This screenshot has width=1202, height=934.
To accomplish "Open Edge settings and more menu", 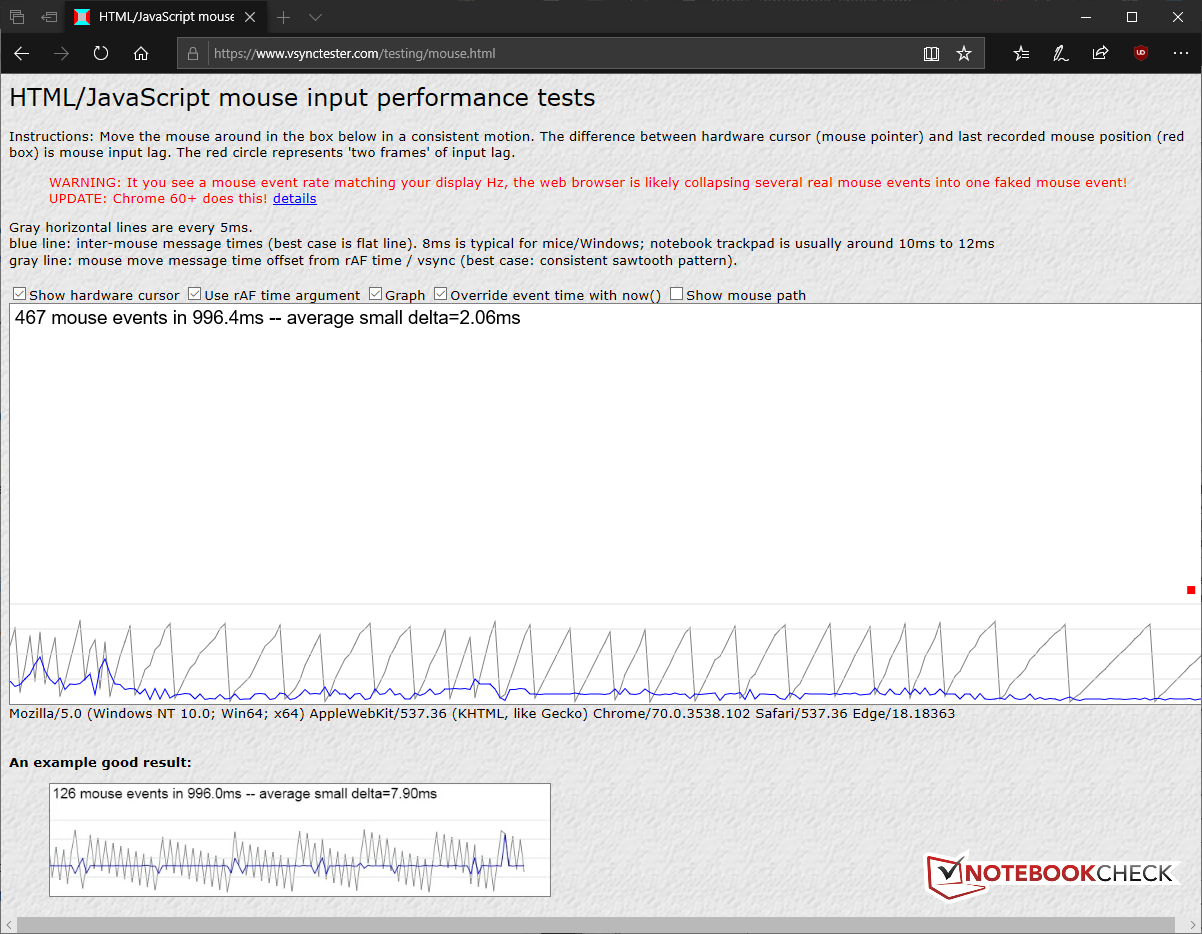I will (x=1181, y=53).
